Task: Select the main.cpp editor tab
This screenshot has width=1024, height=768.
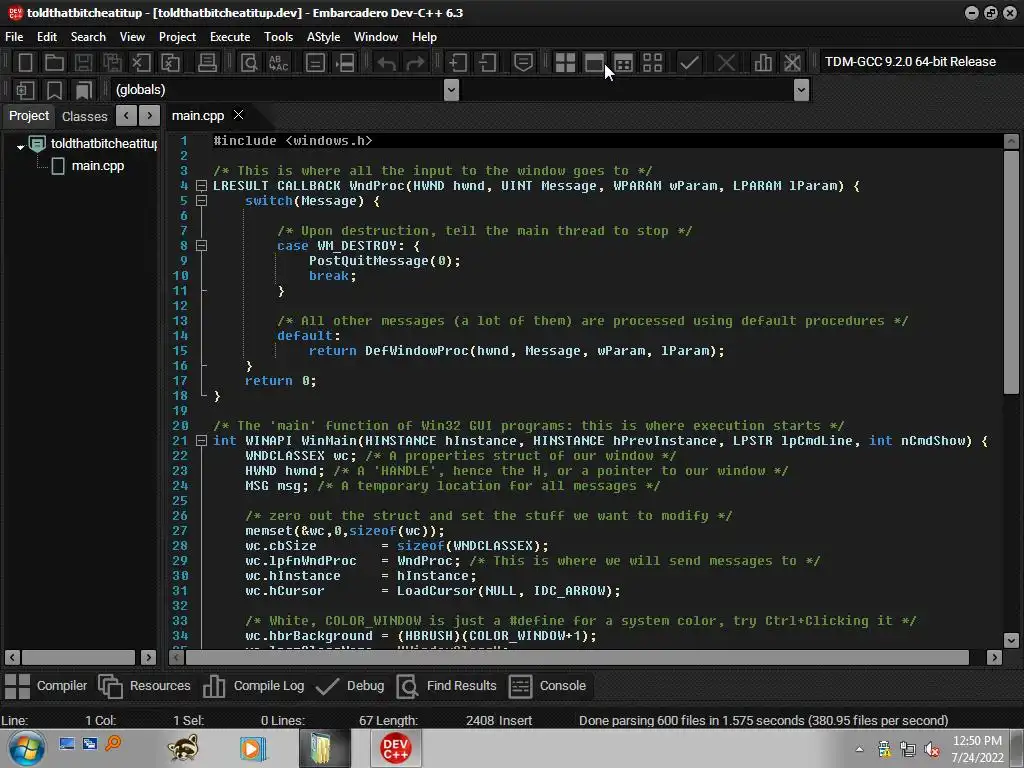Action: (x=198, y=116)
